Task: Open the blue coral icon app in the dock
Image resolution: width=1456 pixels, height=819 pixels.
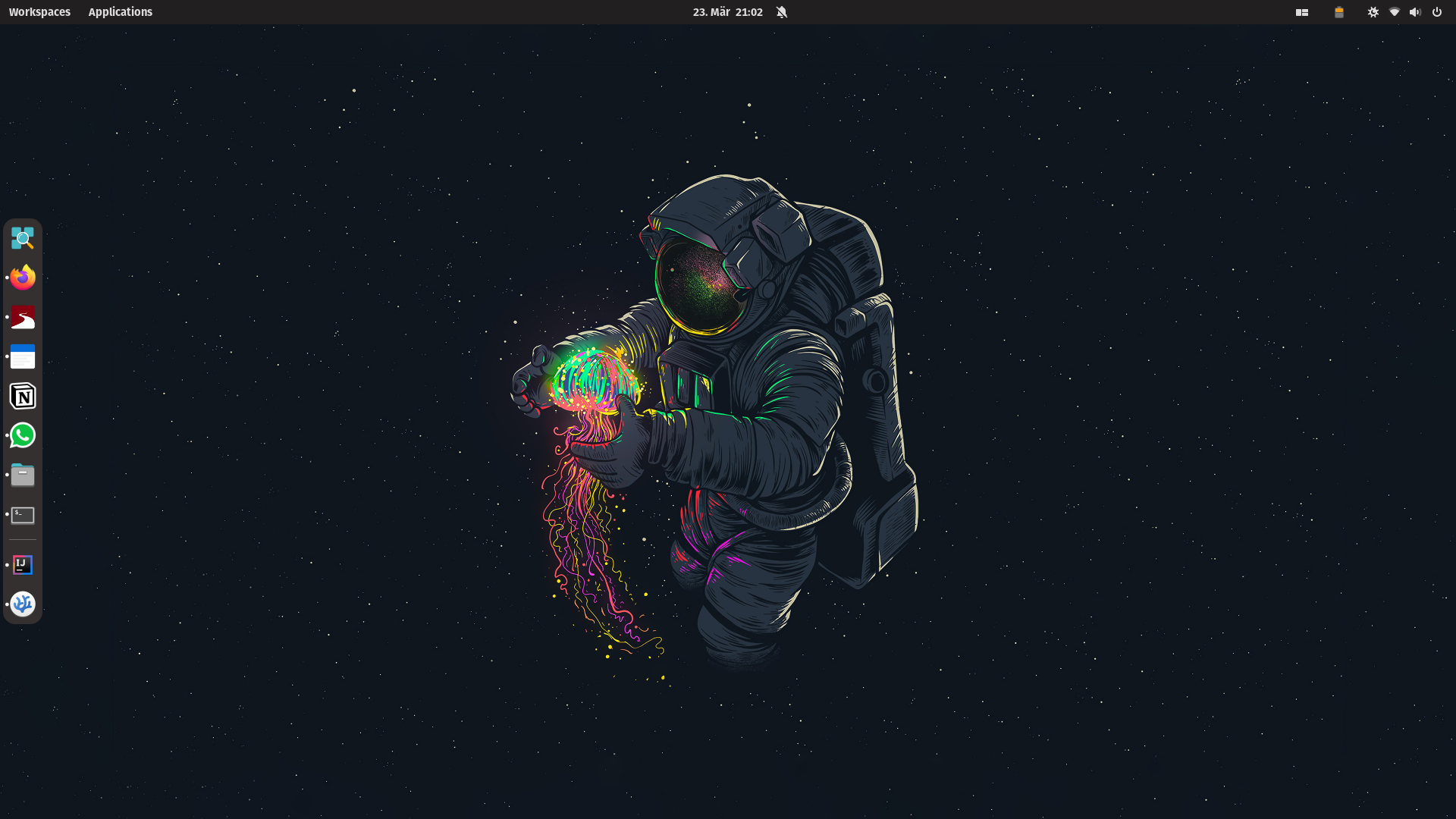Action: [x=23, y=604]
